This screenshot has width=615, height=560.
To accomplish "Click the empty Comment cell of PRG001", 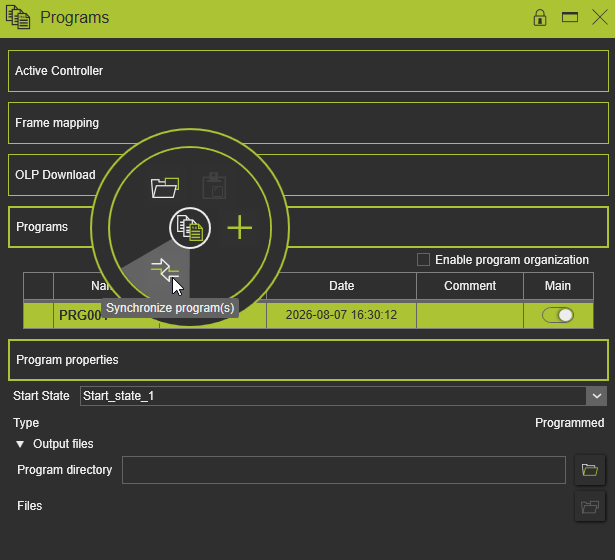I will coord(470,315).
